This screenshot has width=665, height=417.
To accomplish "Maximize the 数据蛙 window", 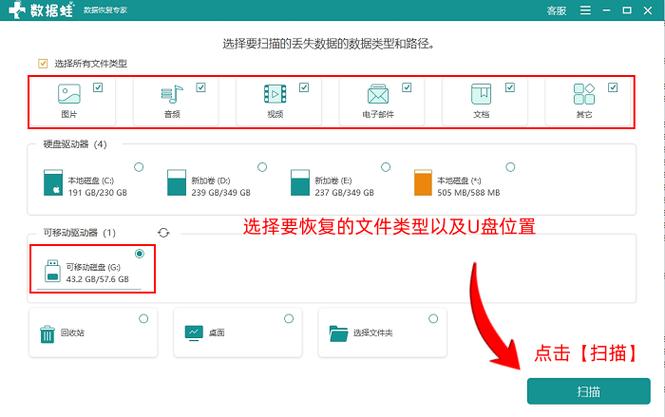I will coord(627,10).
